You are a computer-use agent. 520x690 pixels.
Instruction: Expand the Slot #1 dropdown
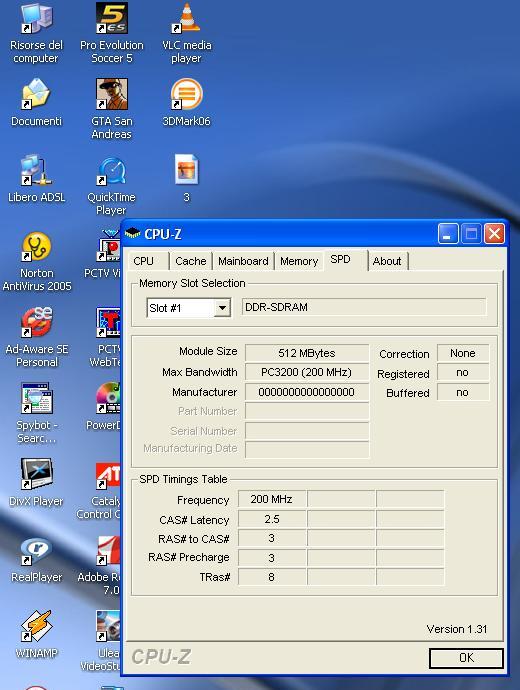(x=223, y=308)
